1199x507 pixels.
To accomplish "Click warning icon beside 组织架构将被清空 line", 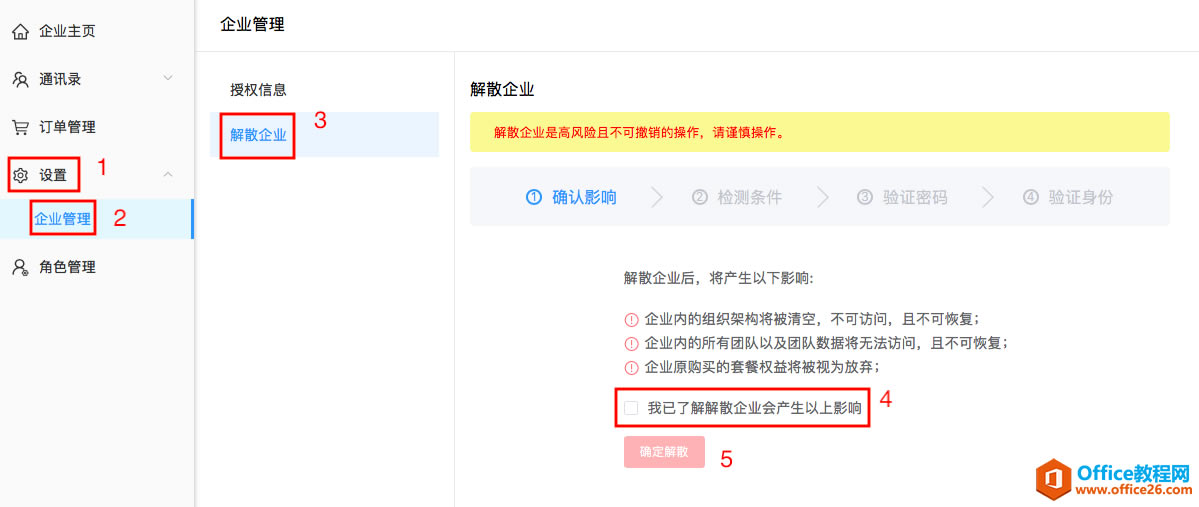I will pyautogui.click(x=631, y=320).
